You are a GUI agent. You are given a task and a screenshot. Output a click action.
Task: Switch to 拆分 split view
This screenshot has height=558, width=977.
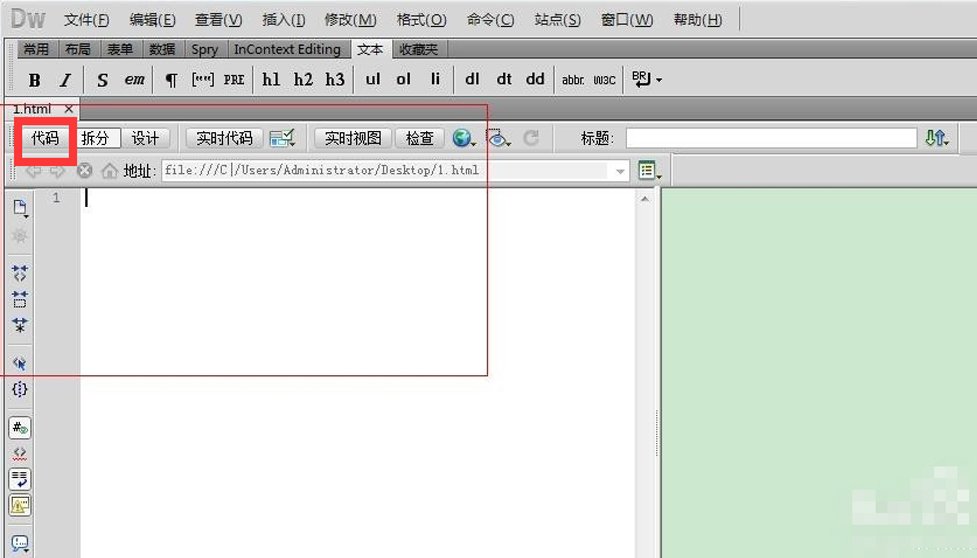[x=95, y=138]
